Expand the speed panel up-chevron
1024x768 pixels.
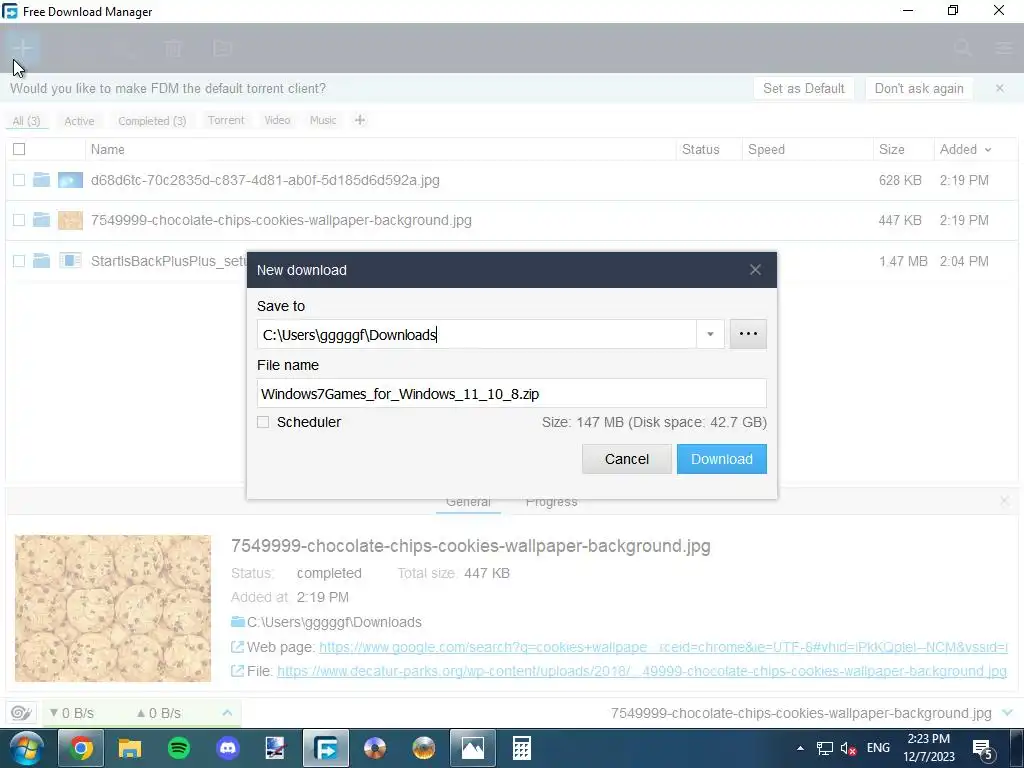pyautogui.click(x=227, y=712)
